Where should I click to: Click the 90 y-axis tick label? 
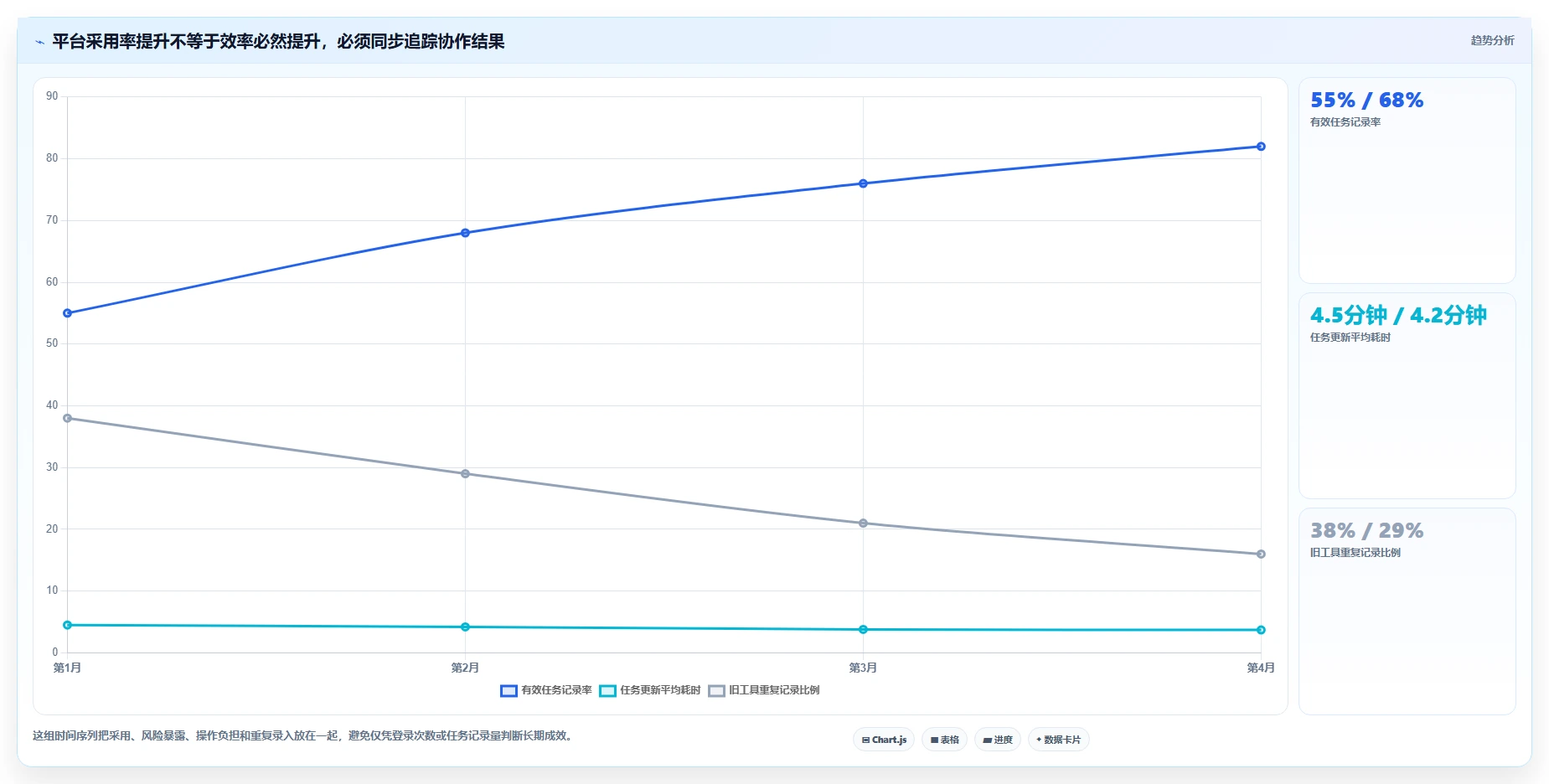pos(52,96)
